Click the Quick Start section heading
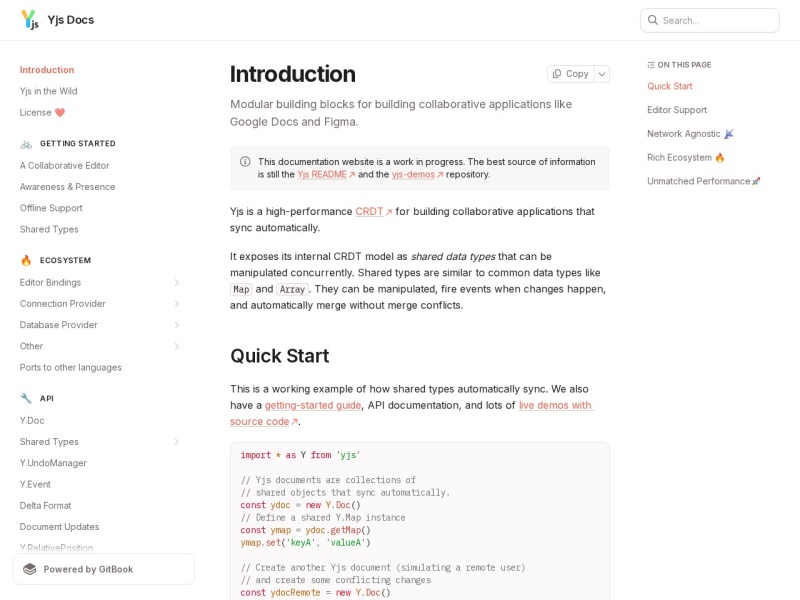 point(280,356)
